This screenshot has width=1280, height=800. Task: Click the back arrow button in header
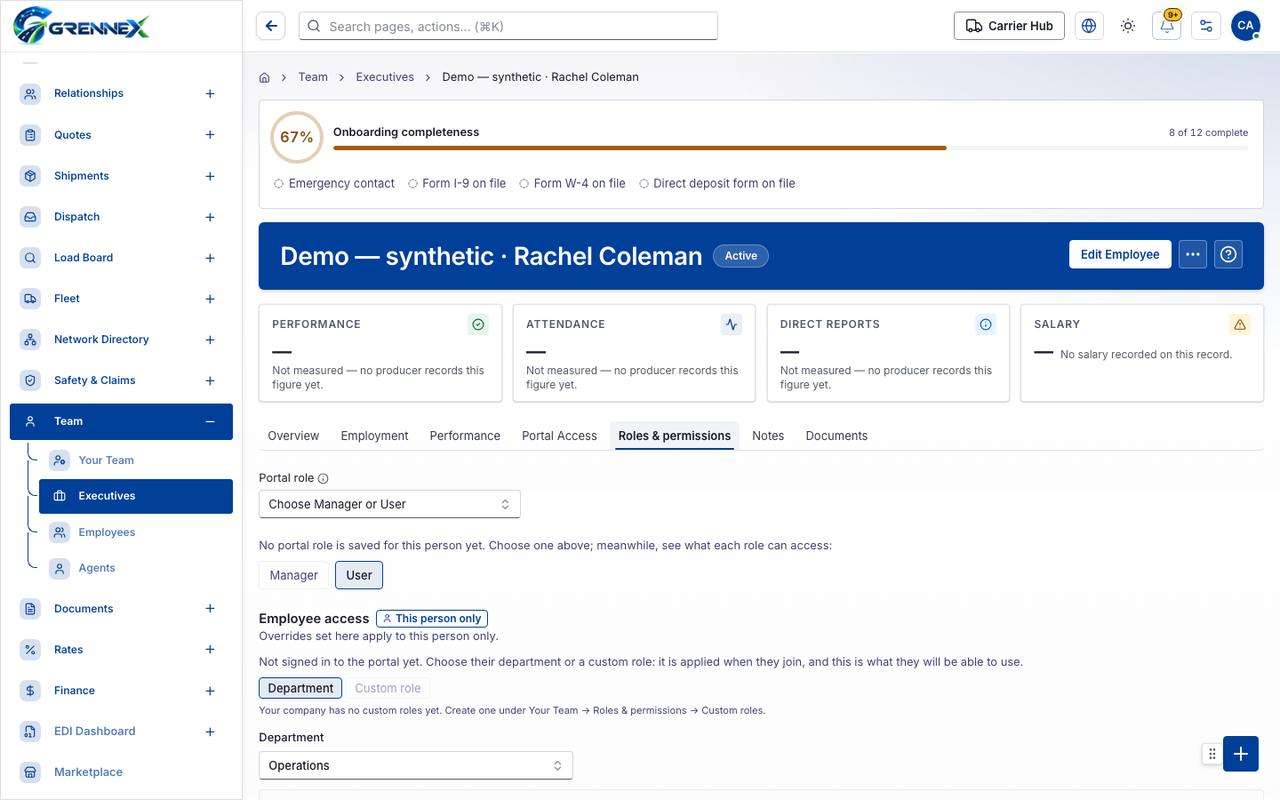(x=271, y=26)
